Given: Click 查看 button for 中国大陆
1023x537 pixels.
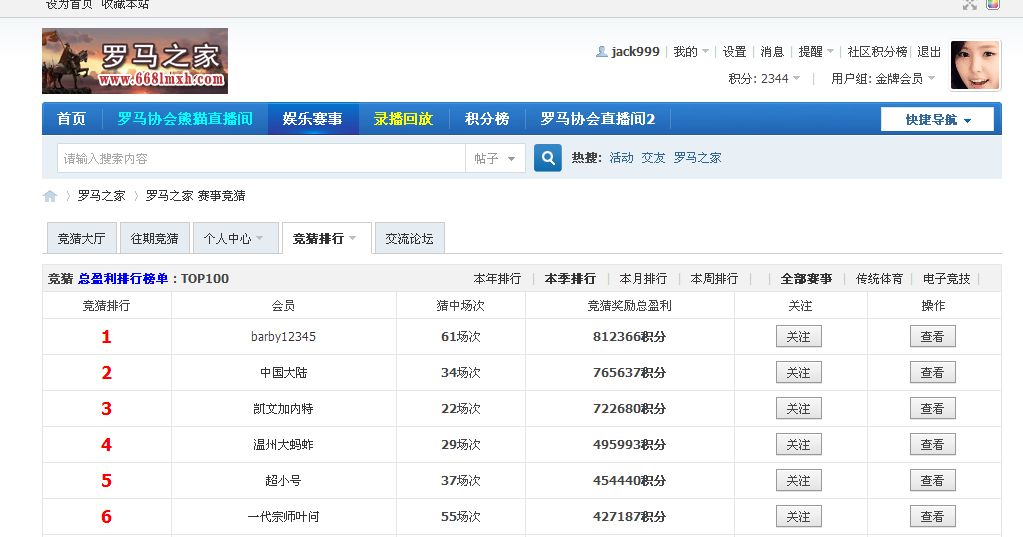Looking at the screenshot, I should point(932,373).
